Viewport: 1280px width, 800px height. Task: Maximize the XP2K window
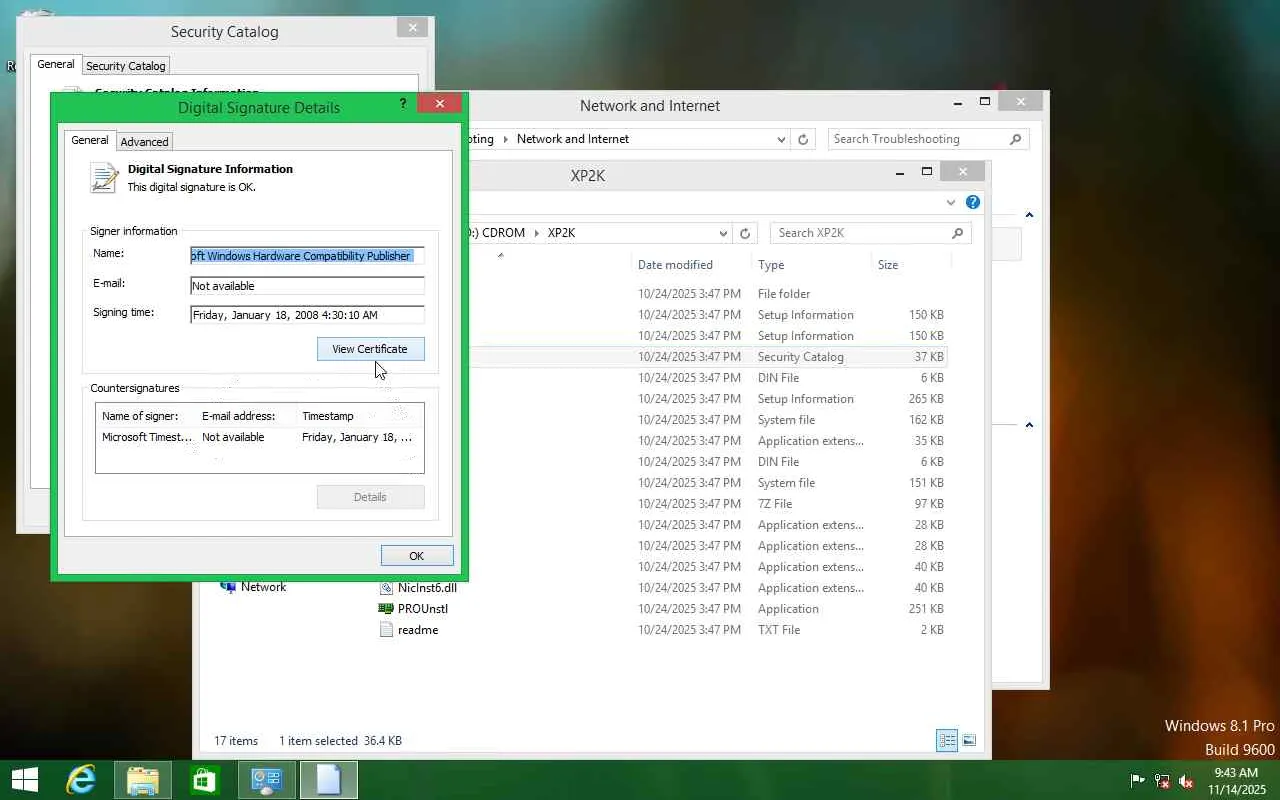[927, 172]
